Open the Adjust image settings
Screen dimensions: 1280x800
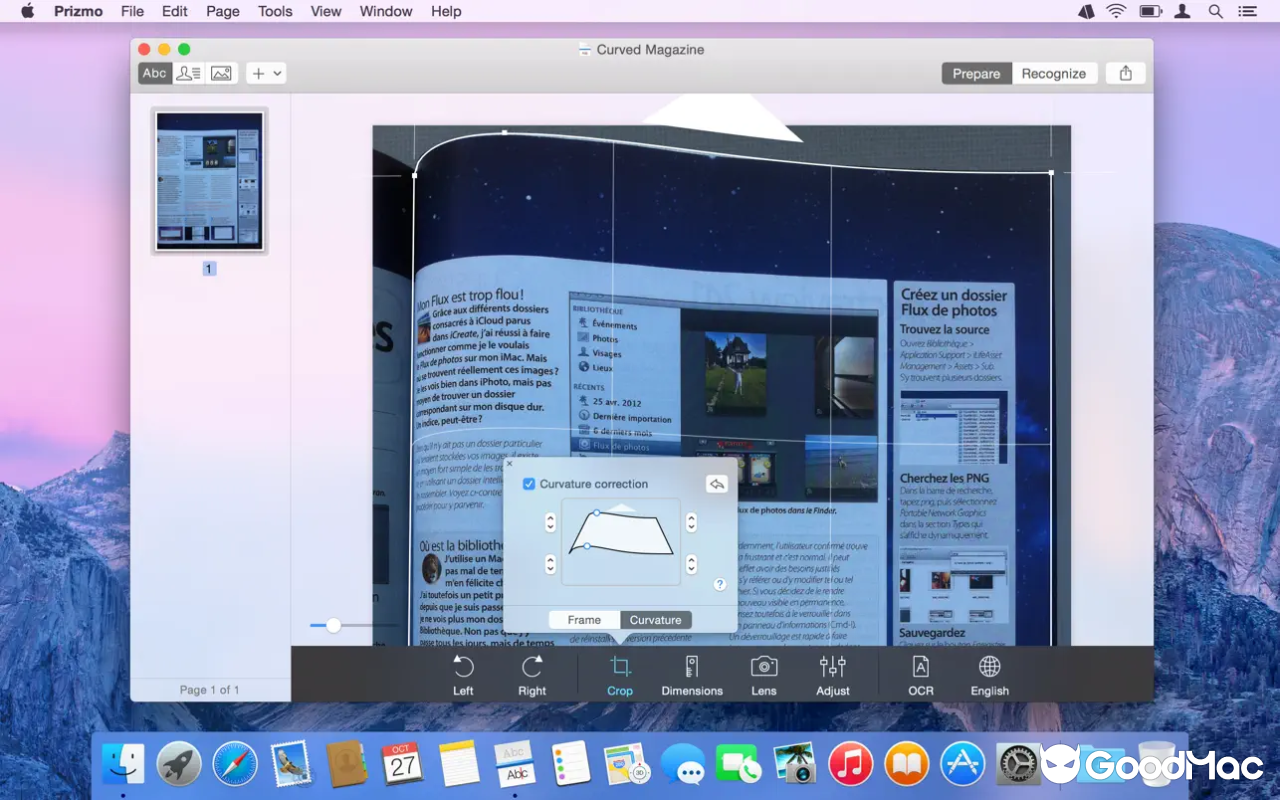coord(832,675)
